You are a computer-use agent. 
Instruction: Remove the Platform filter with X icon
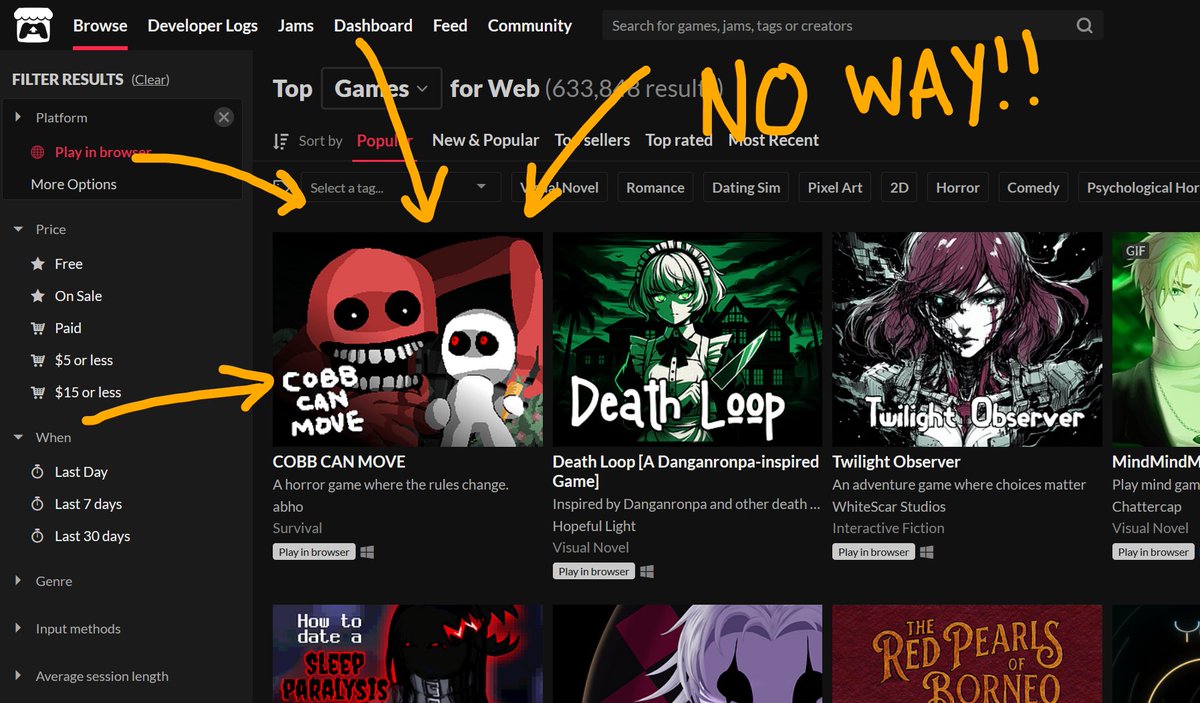tap(224, 117)
